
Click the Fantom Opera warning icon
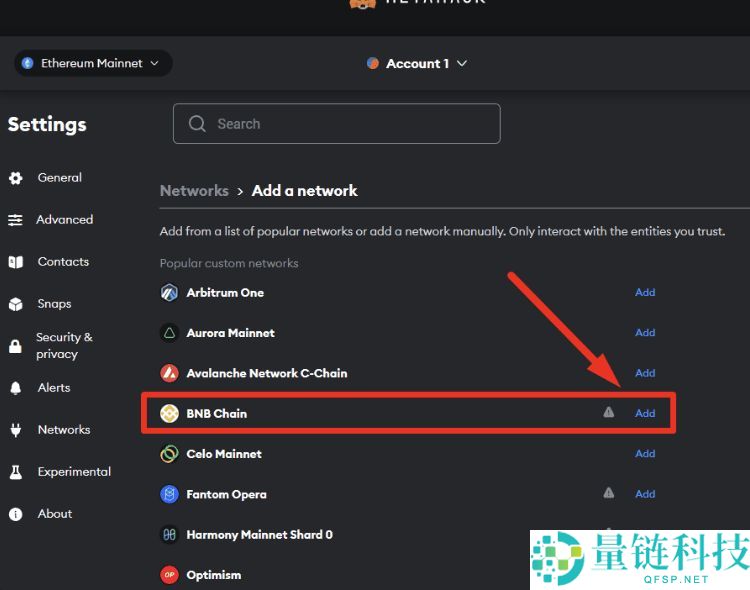pyautogui.click(x=608, y=492)
